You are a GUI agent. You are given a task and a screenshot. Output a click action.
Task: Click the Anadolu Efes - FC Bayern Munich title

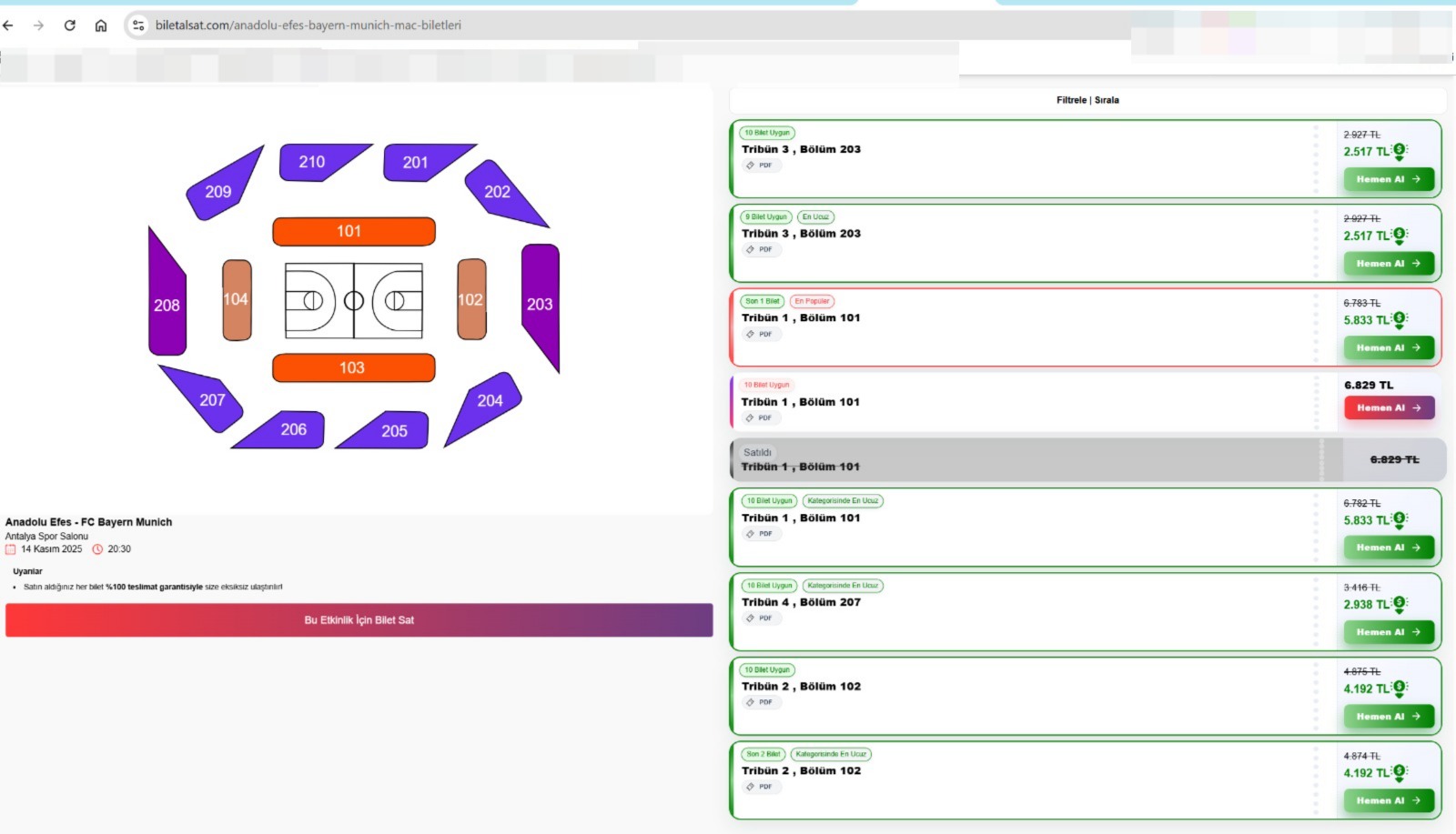point(88,522)
